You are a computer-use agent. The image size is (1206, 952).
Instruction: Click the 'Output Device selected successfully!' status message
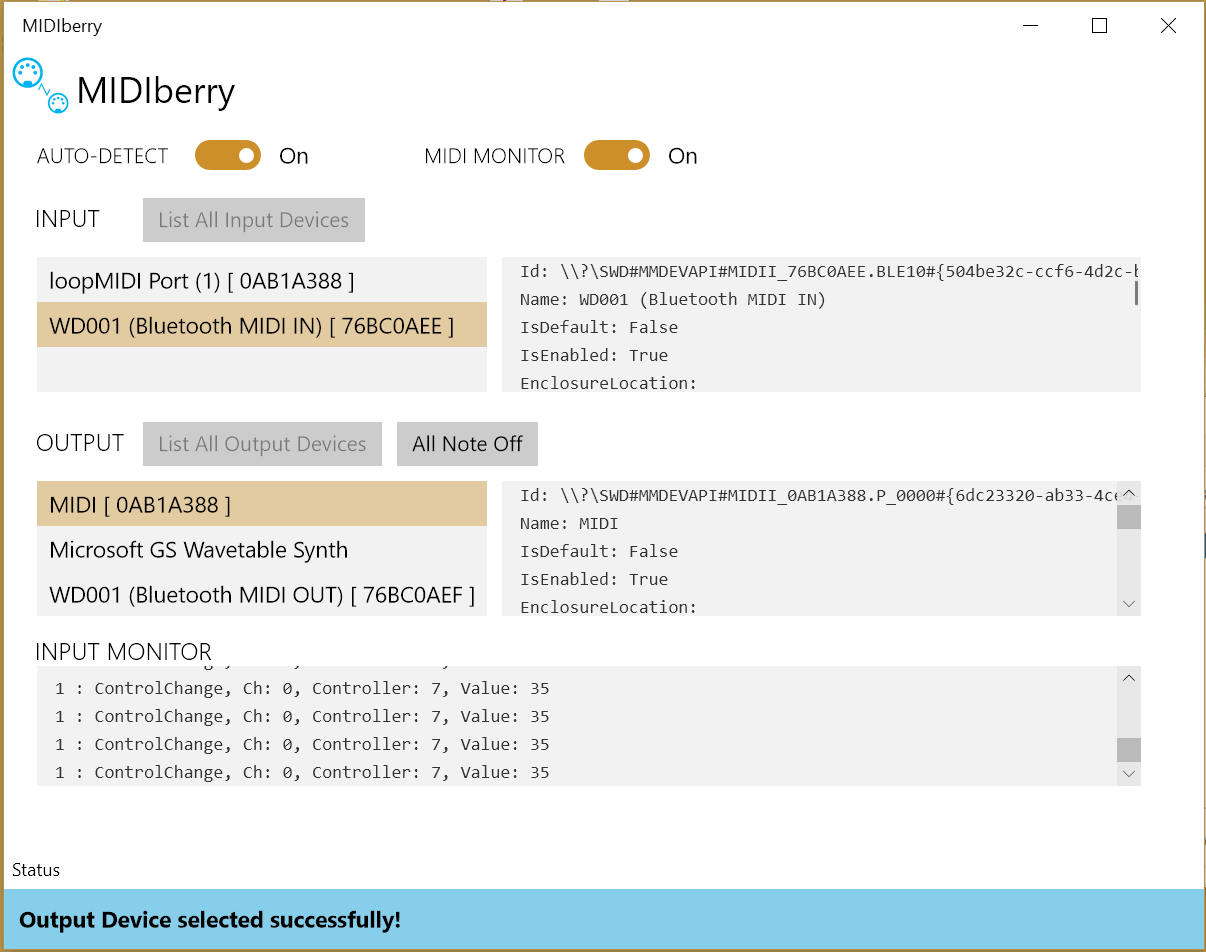[210, 920]
